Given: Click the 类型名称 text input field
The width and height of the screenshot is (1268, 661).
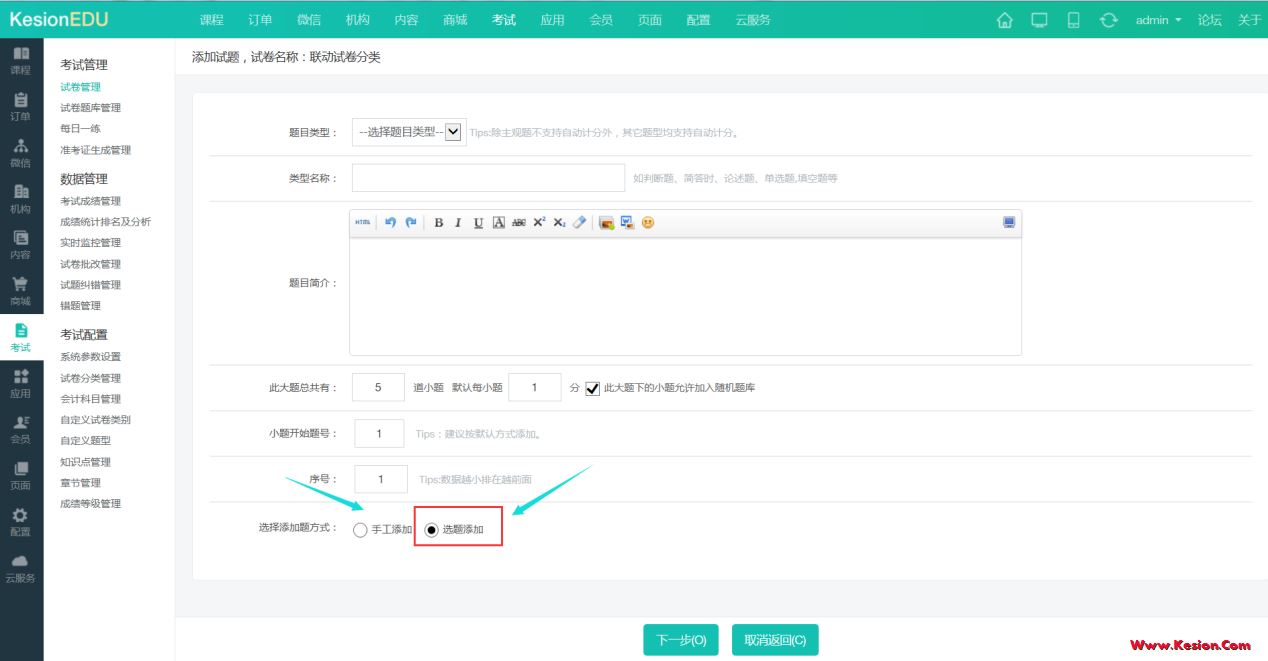Looking at the screenshot, I should [x=488, y=178].
